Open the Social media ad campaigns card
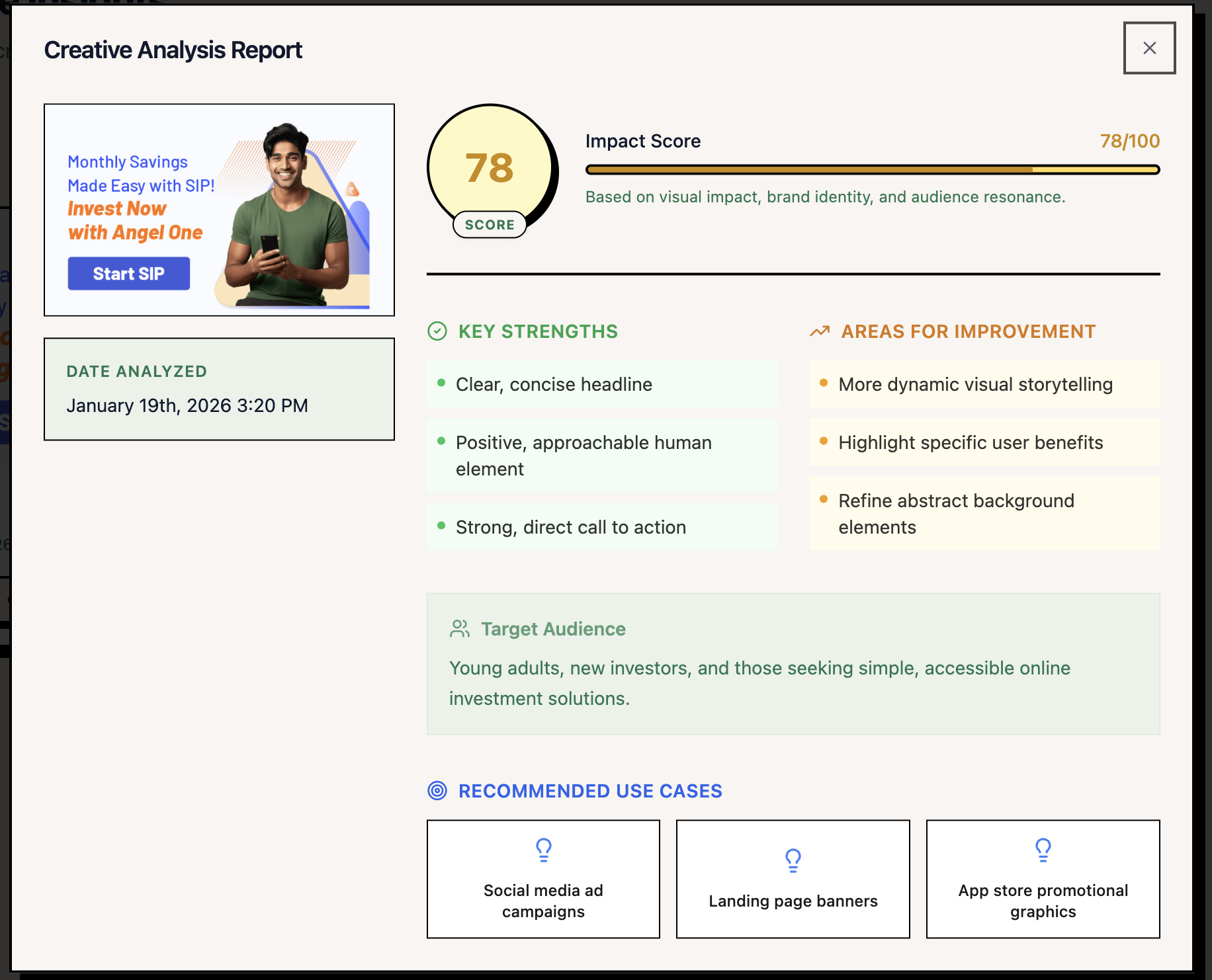This screenshot has width=1212, height=980. tap(542, 879)
